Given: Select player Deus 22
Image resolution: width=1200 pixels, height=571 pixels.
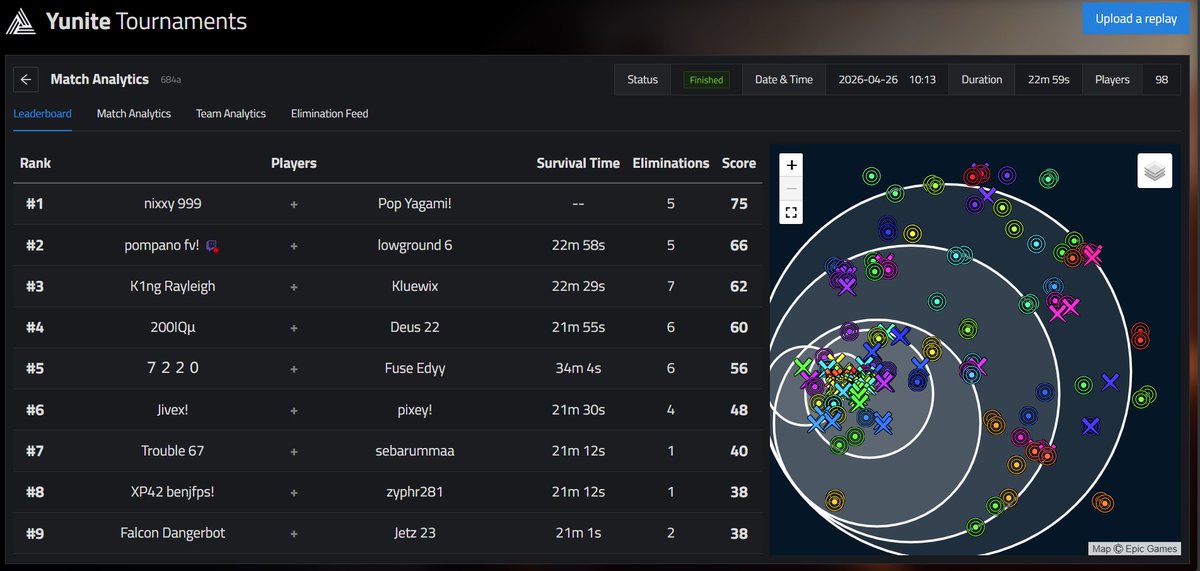Looking at the screenshot, I should [415, 328].
